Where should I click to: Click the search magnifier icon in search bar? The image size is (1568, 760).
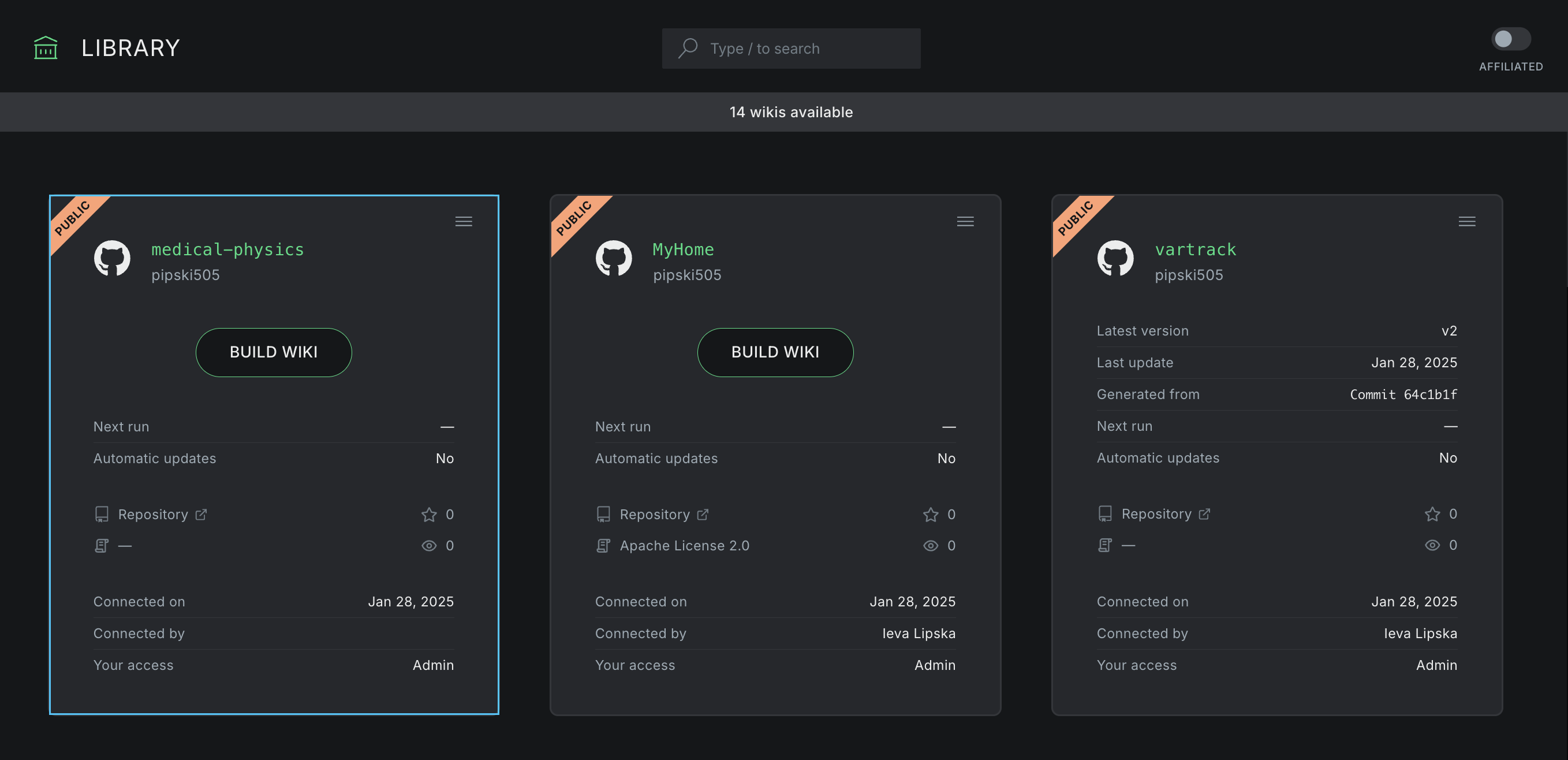689,47
